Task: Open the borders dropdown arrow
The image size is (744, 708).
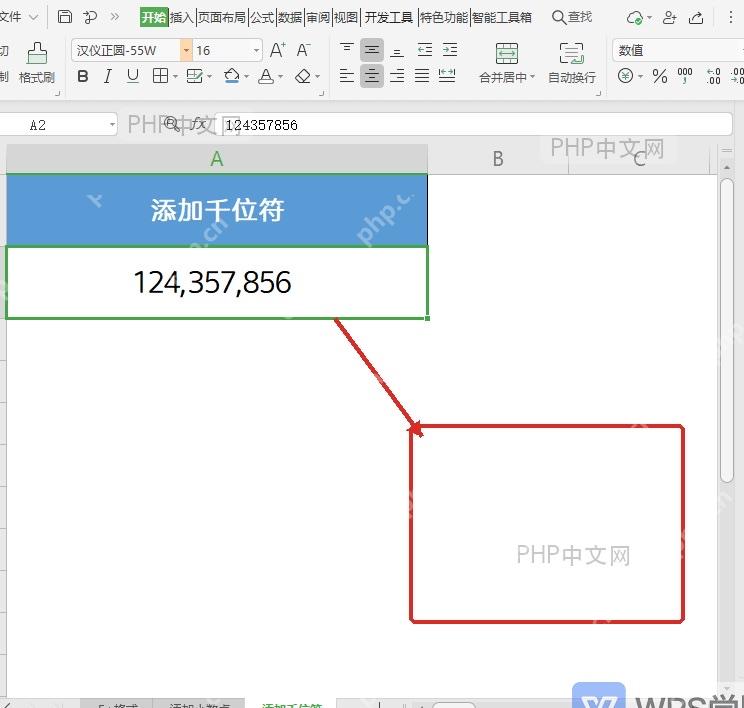Action: pos(175,76)
